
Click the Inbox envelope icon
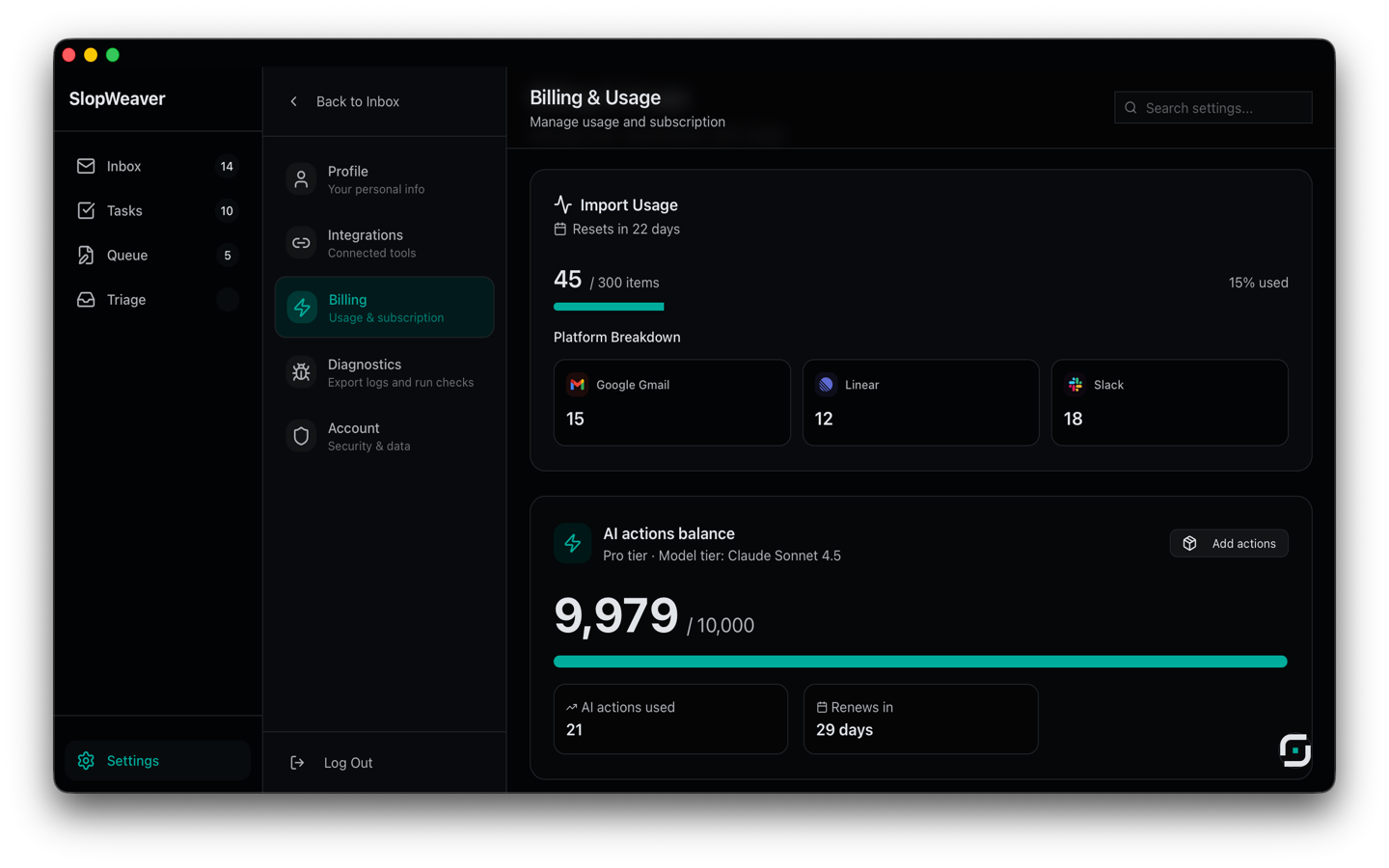click(86, 166)
